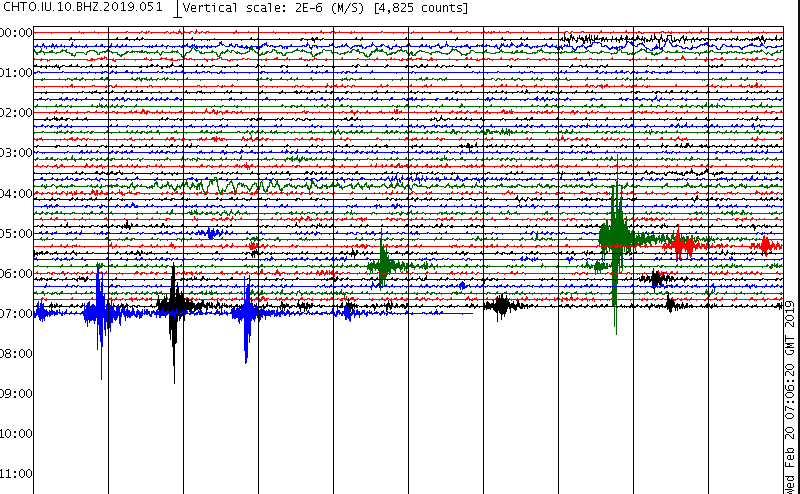The width and height of the screenshot is (800, 494).
Task: Select the 04:00 time label
Action: pyautogui.click(x=16, y=193)
